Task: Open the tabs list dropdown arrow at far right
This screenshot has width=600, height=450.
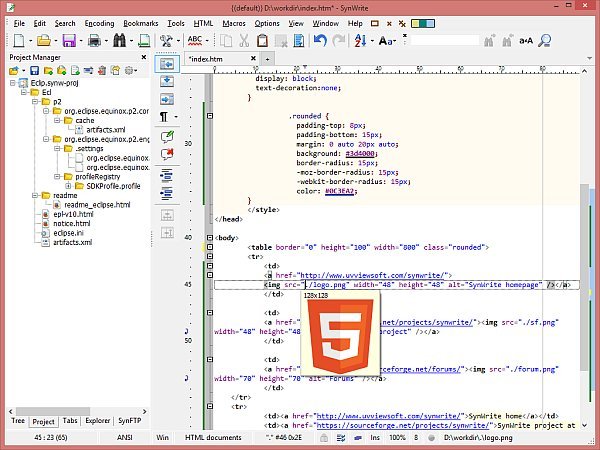Action: tap(589, 59)
